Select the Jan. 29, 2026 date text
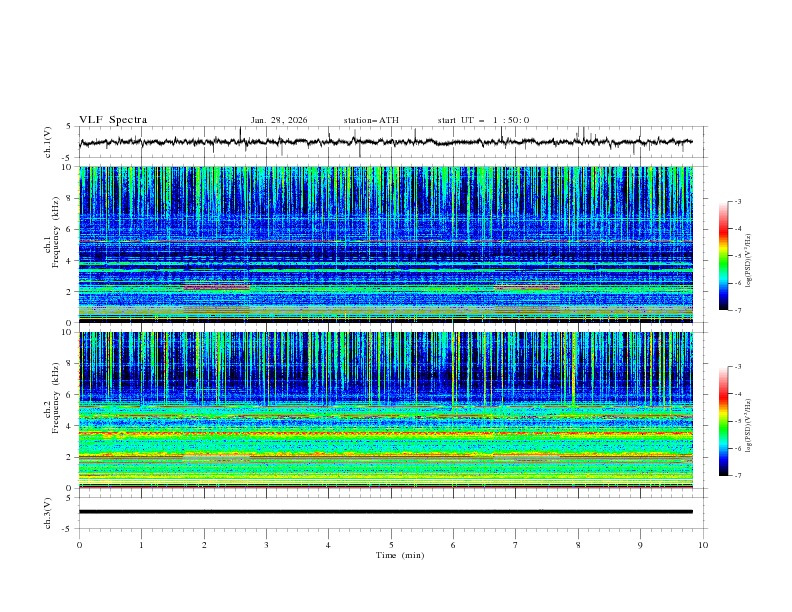792x612 pixels. click(279, 120)
